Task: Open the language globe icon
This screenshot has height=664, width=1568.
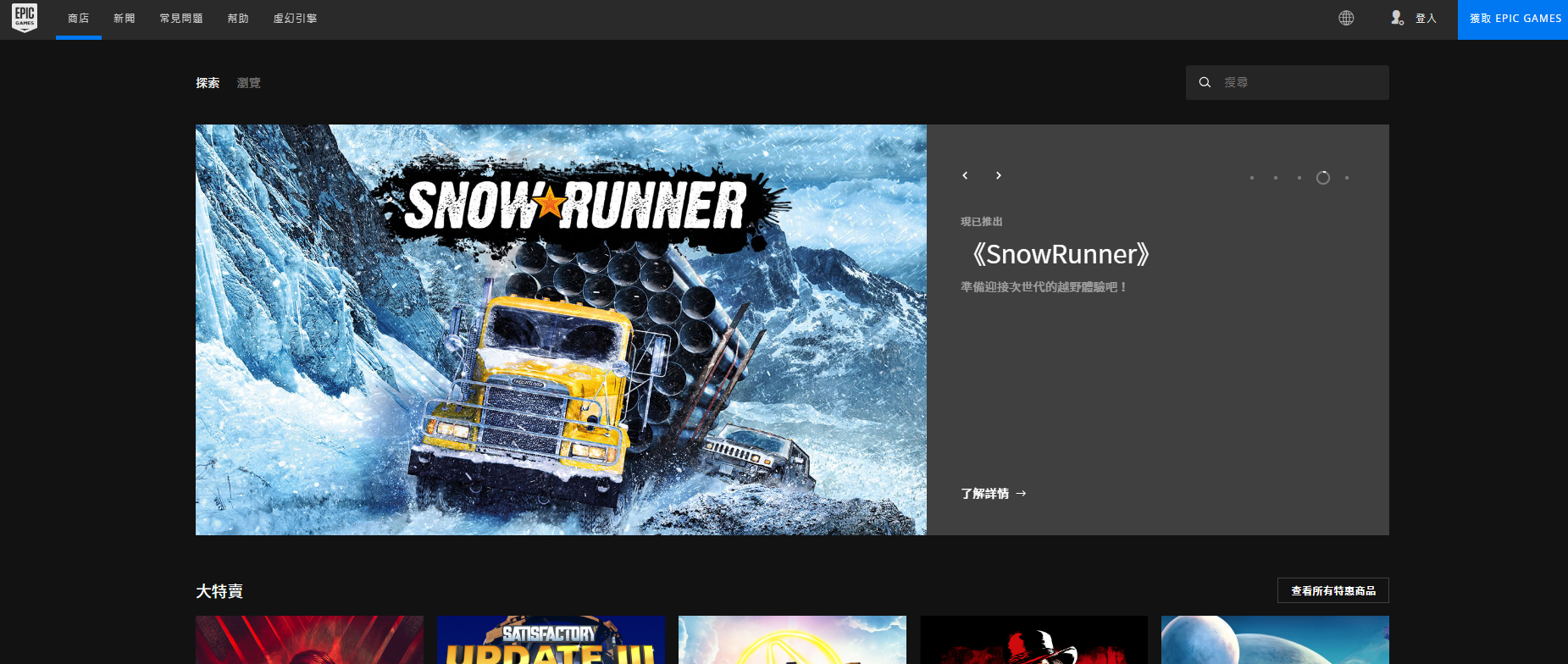Action: (1346, 18)
